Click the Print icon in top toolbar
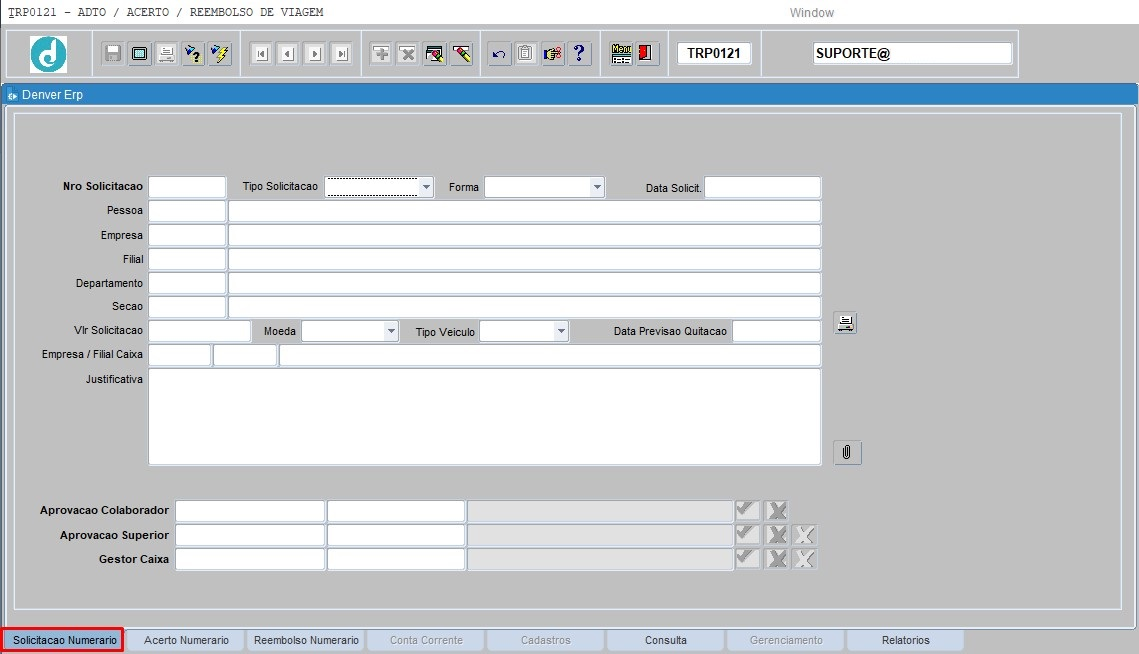The image size is (1139, 654). (x=166, y=54)
